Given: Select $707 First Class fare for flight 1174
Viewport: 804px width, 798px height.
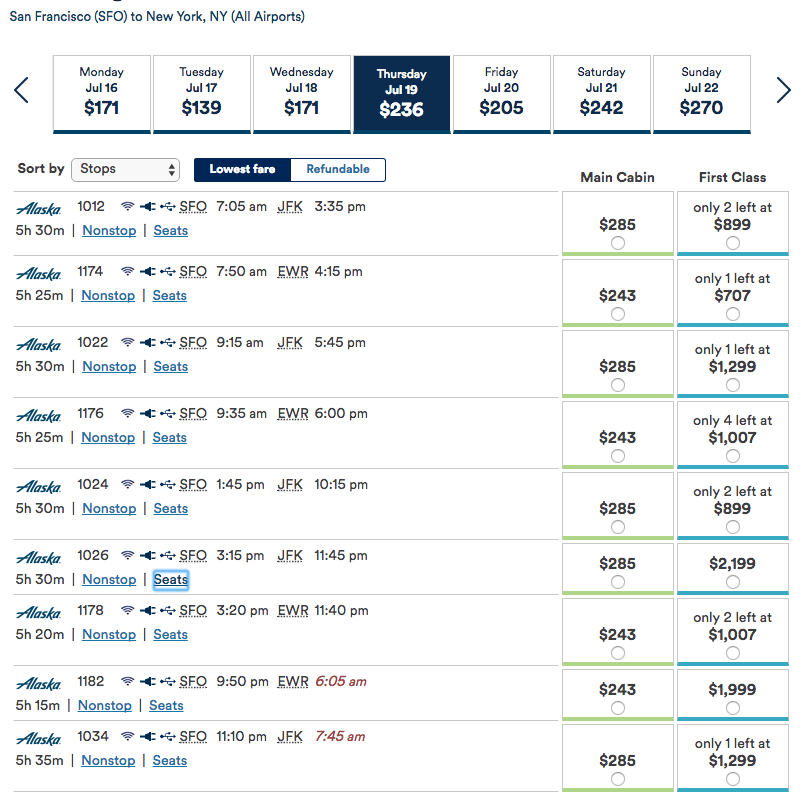Looking at the screenshot, I should click(733, 314).
